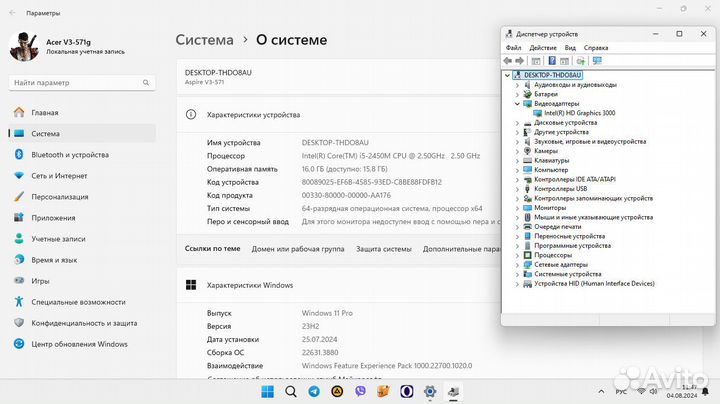Expand the Батареи category
The height and width of the screenshot is (404, 720).
pos(517,94)
